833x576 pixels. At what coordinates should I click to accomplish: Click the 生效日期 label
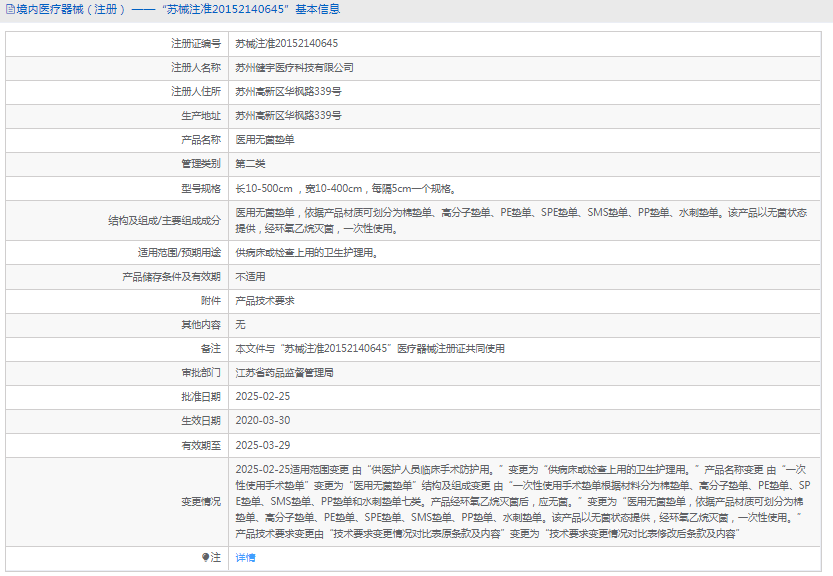coord(201,420)
